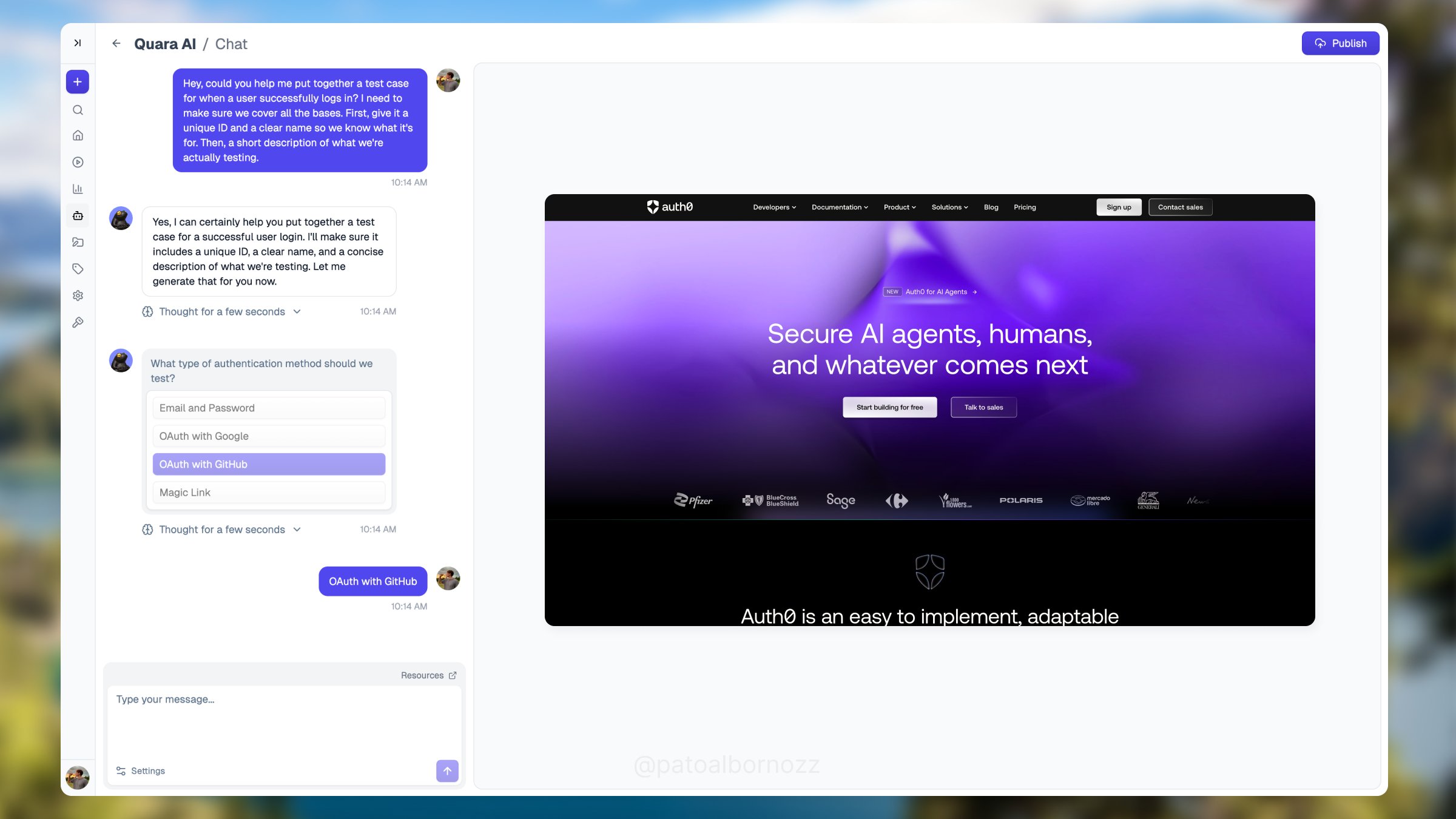Open the search tool in the sidebar
This screenshot has height=819, width=1456.
(x=78, y=110)
